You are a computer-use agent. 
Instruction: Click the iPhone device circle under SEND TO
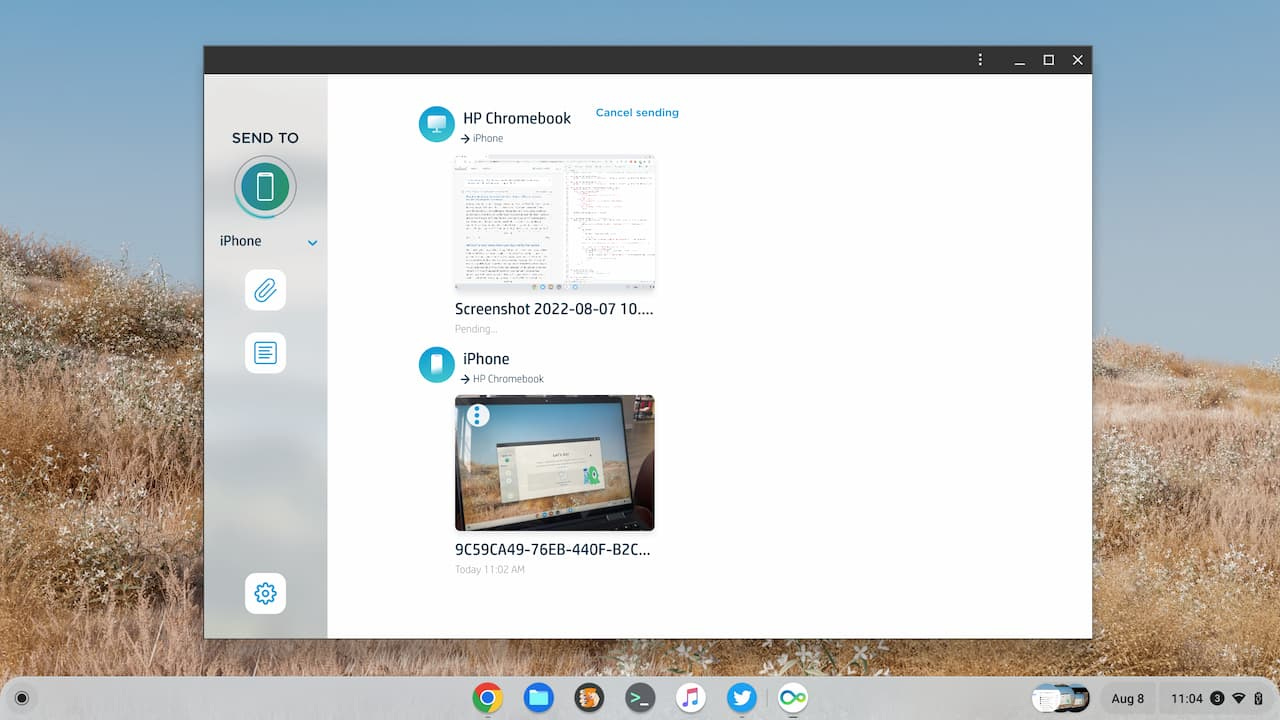(265, 186)
